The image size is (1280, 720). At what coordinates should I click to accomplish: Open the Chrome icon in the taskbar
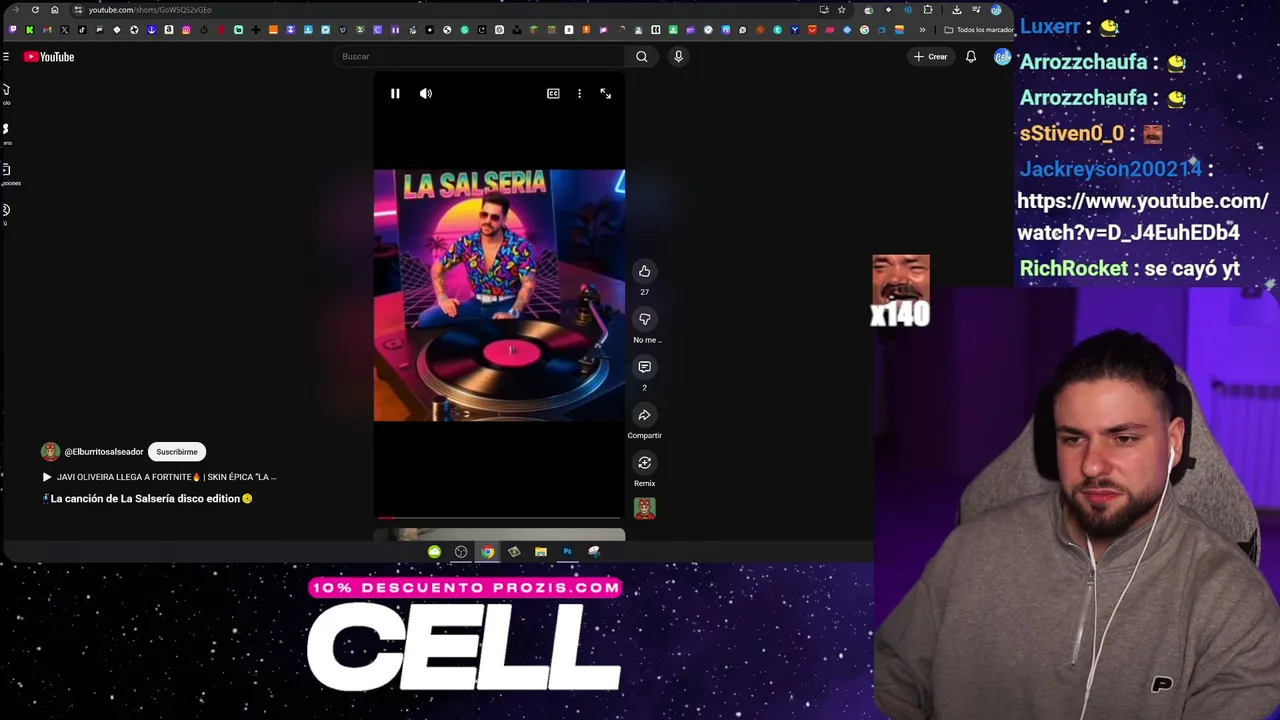click(x=487, y=552)
